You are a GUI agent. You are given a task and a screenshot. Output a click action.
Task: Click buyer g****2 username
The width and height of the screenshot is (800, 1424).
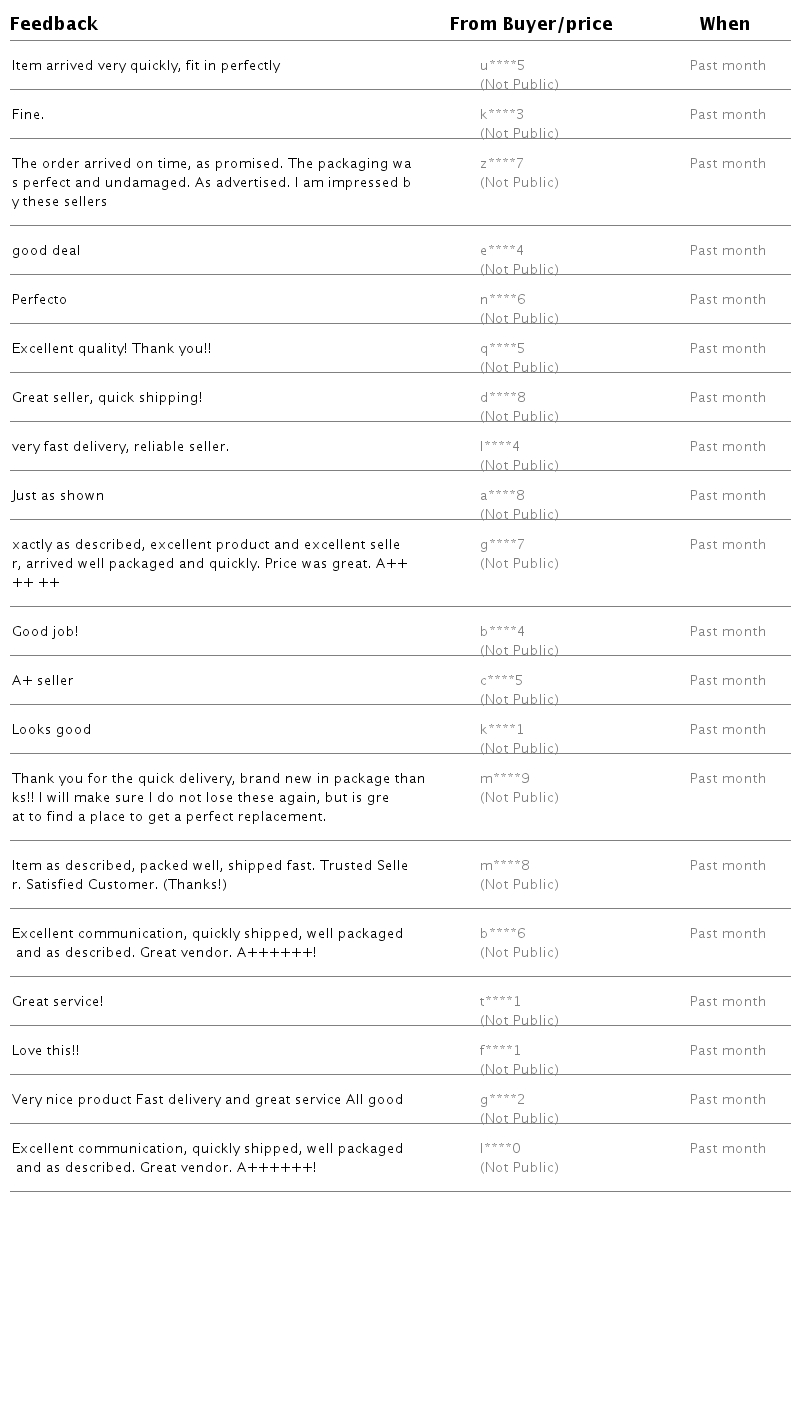tap(502, 1100)
